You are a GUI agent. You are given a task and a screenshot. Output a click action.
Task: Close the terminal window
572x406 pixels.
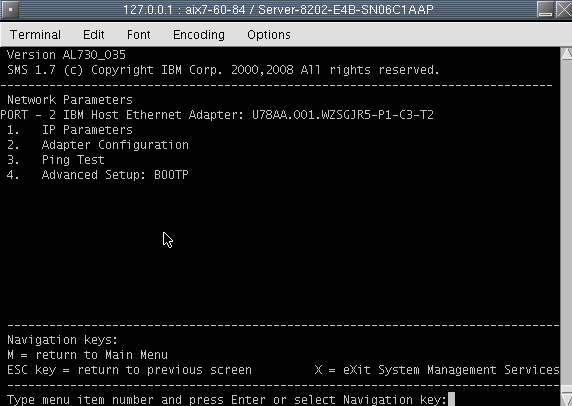point(563,9)
